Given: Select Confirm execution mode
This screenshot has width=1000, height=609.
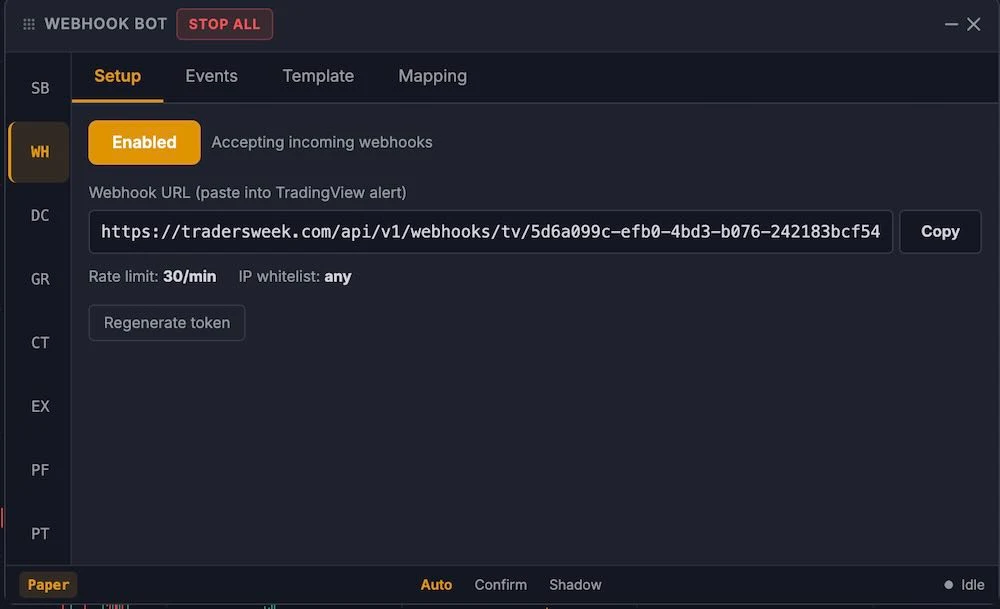Looking at the screenshot, I should coord(501,585).
